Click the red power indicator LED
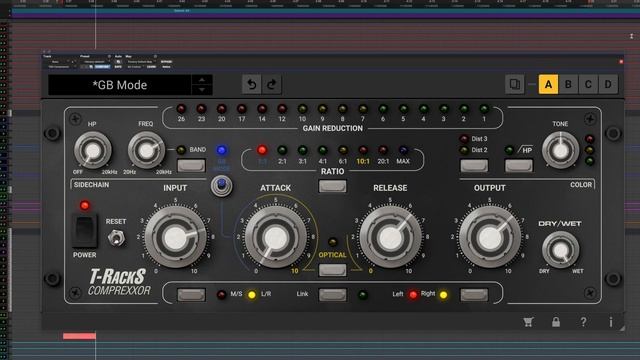640x360 pixels. tap(85, 205)
